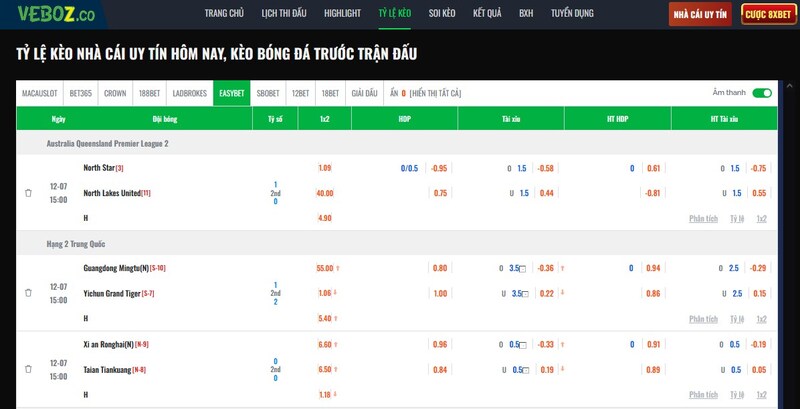The height and width of the screenshot is (409, 800).
Task: Open 1x2 link for the Guangdong Mingtu match
Action: pyautogui.click(x=761, y=319)
